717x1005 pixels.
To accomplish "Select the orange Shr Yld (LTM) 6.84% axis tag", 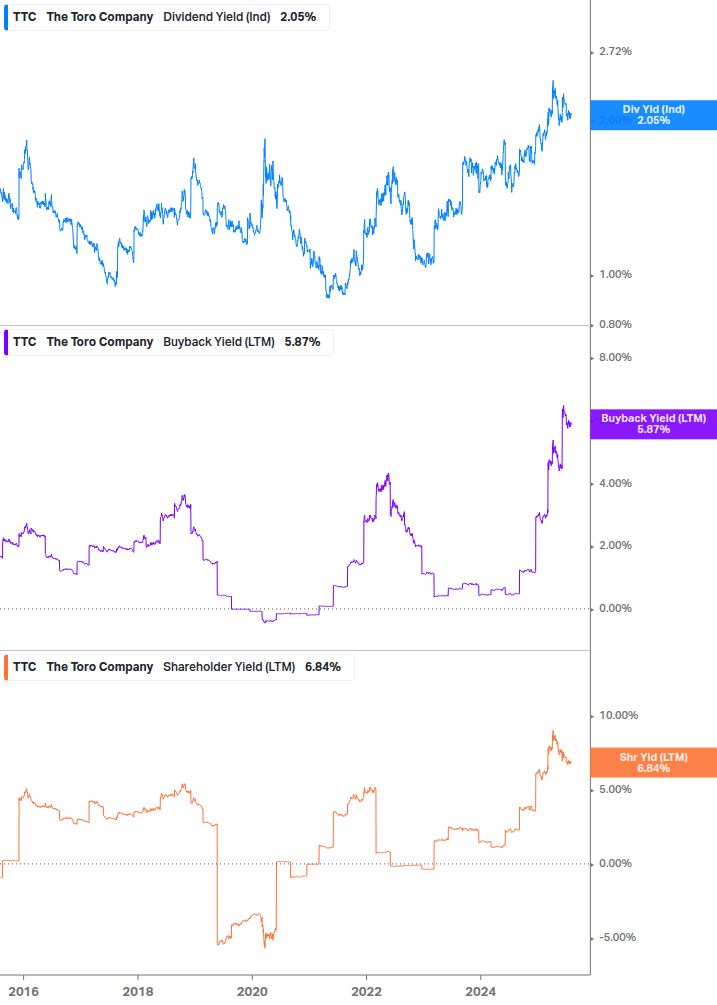I will point(654,763).
